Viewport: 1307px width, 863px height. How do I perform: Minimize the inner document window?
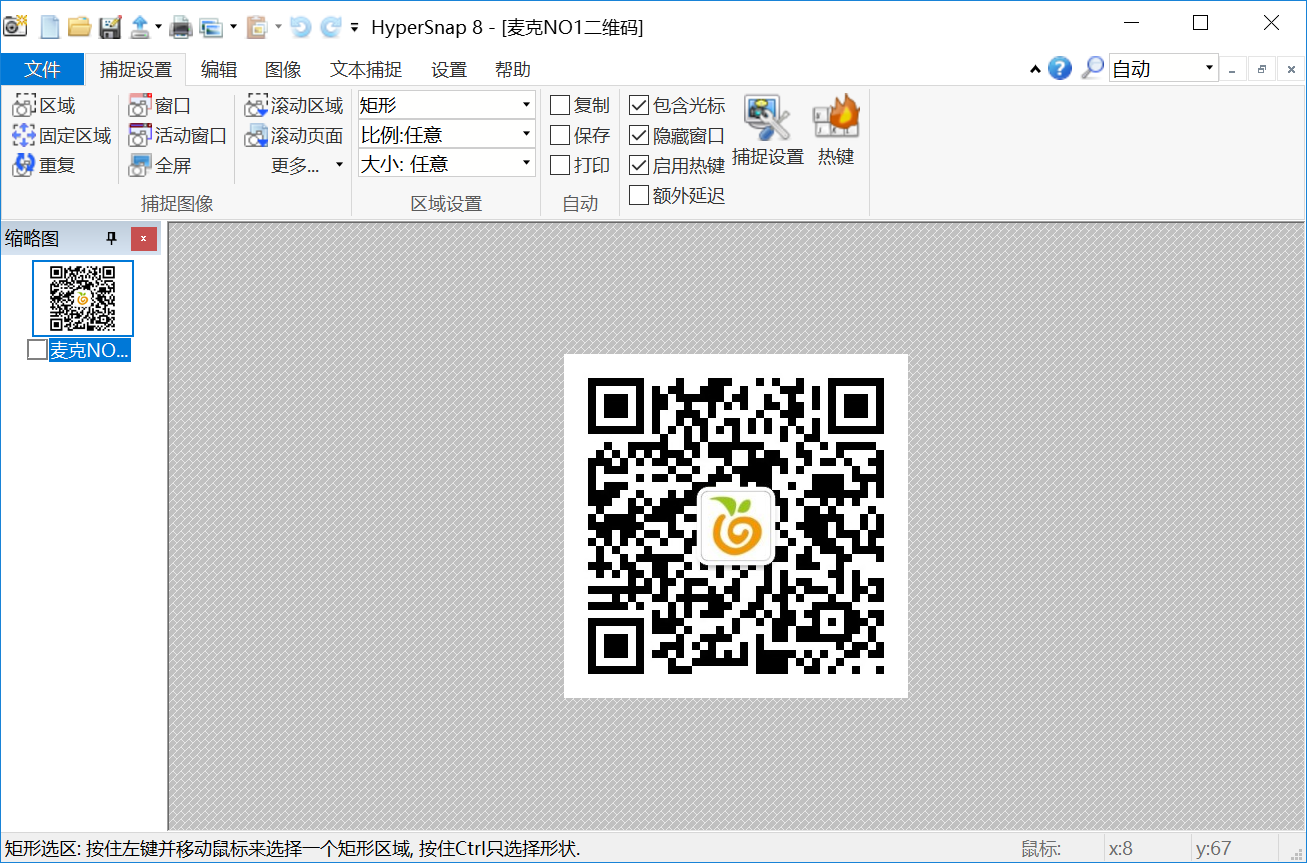[1232, 69]
